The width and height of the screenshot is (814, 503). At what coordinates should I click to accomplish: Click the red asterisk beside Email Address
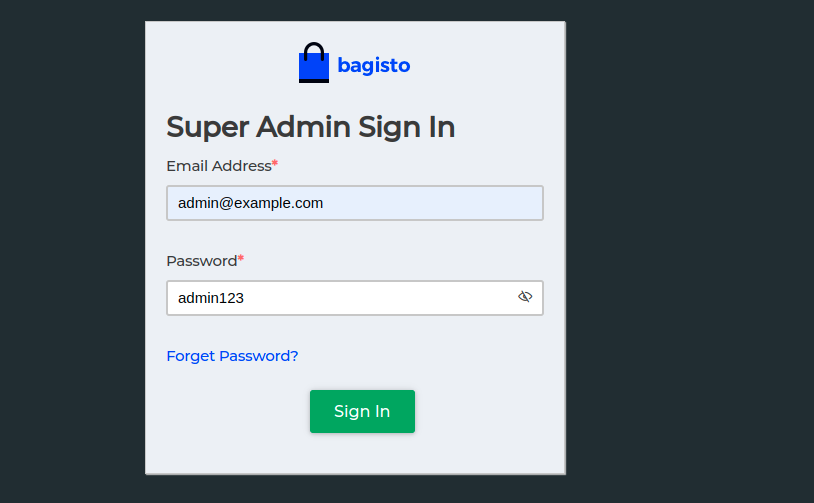point(275,164)
